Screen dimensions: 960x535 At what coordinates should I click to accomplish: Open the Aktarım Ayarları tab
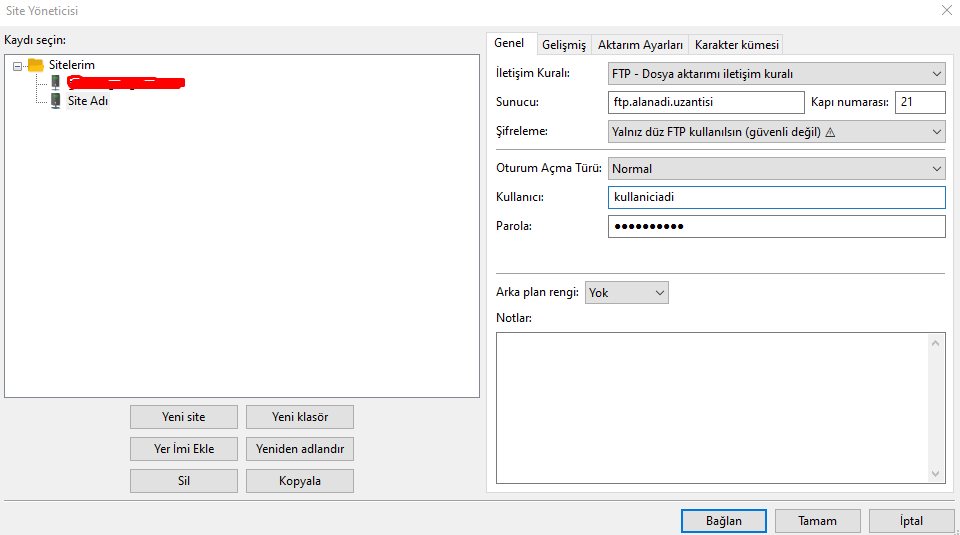(640, 45)
